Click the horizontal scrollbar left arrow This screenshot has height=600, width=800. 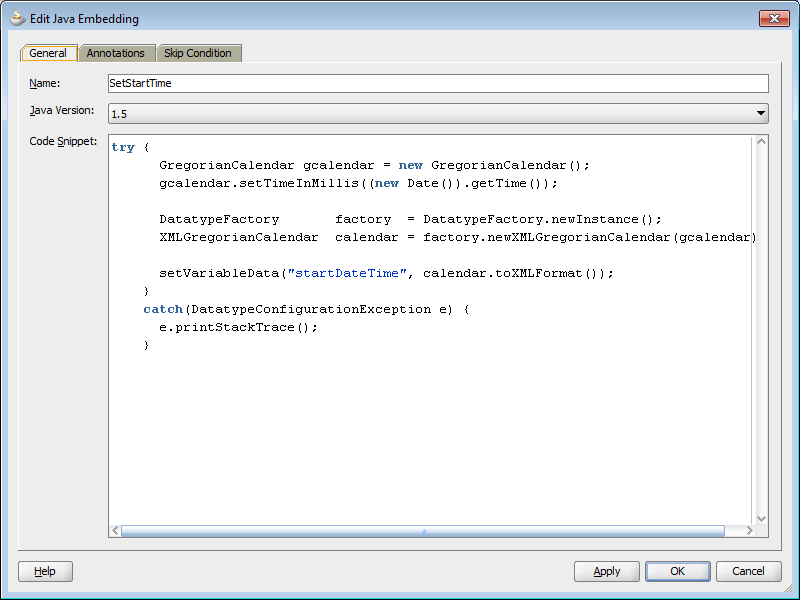click(115, 531)
